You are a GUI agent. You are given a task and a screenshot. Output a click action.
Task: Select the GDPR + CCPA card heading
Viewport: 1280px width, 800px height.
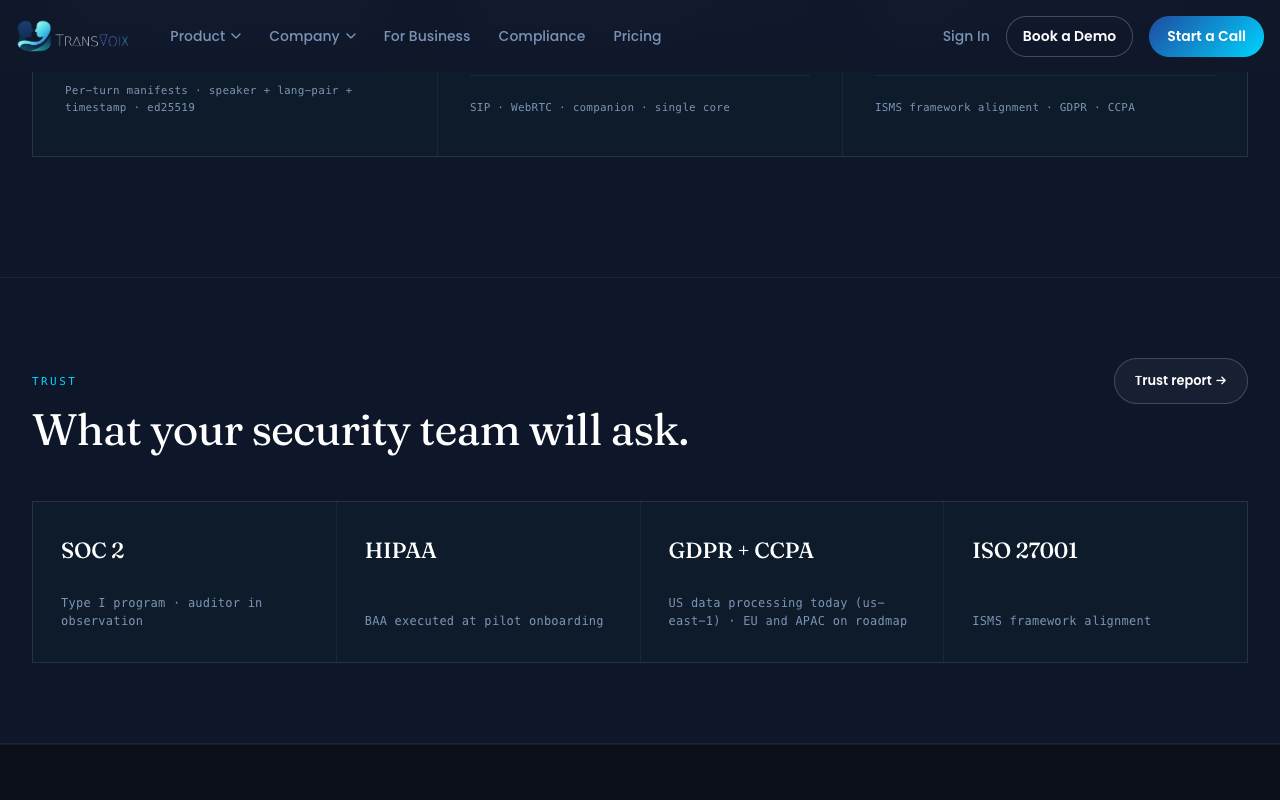tap(741, 550)
